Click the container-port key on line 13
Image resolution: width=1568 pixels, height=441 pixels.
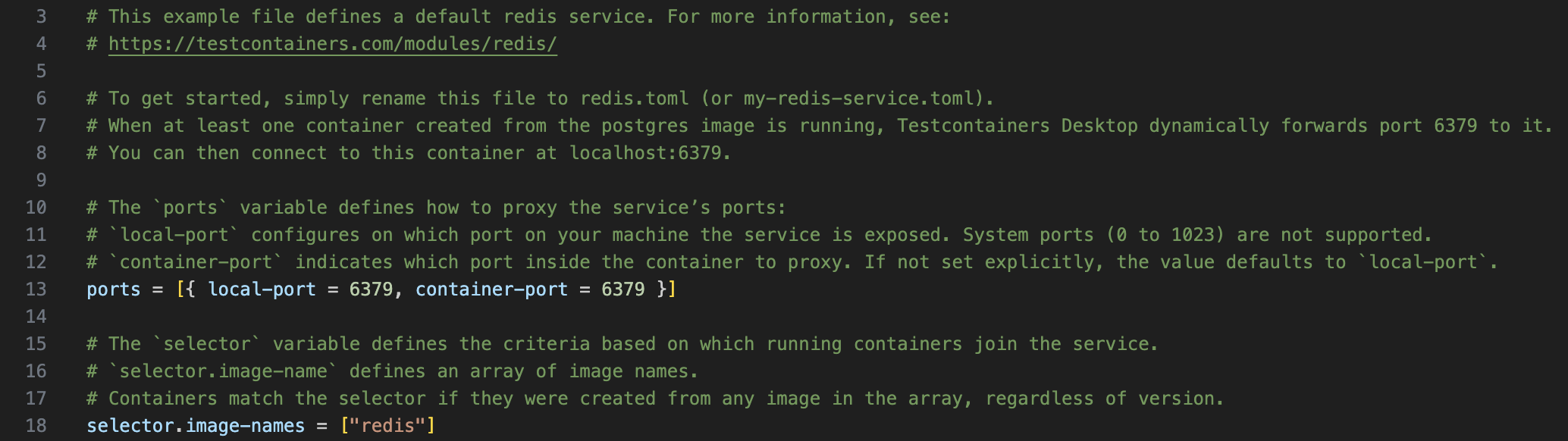click(491, 289)
